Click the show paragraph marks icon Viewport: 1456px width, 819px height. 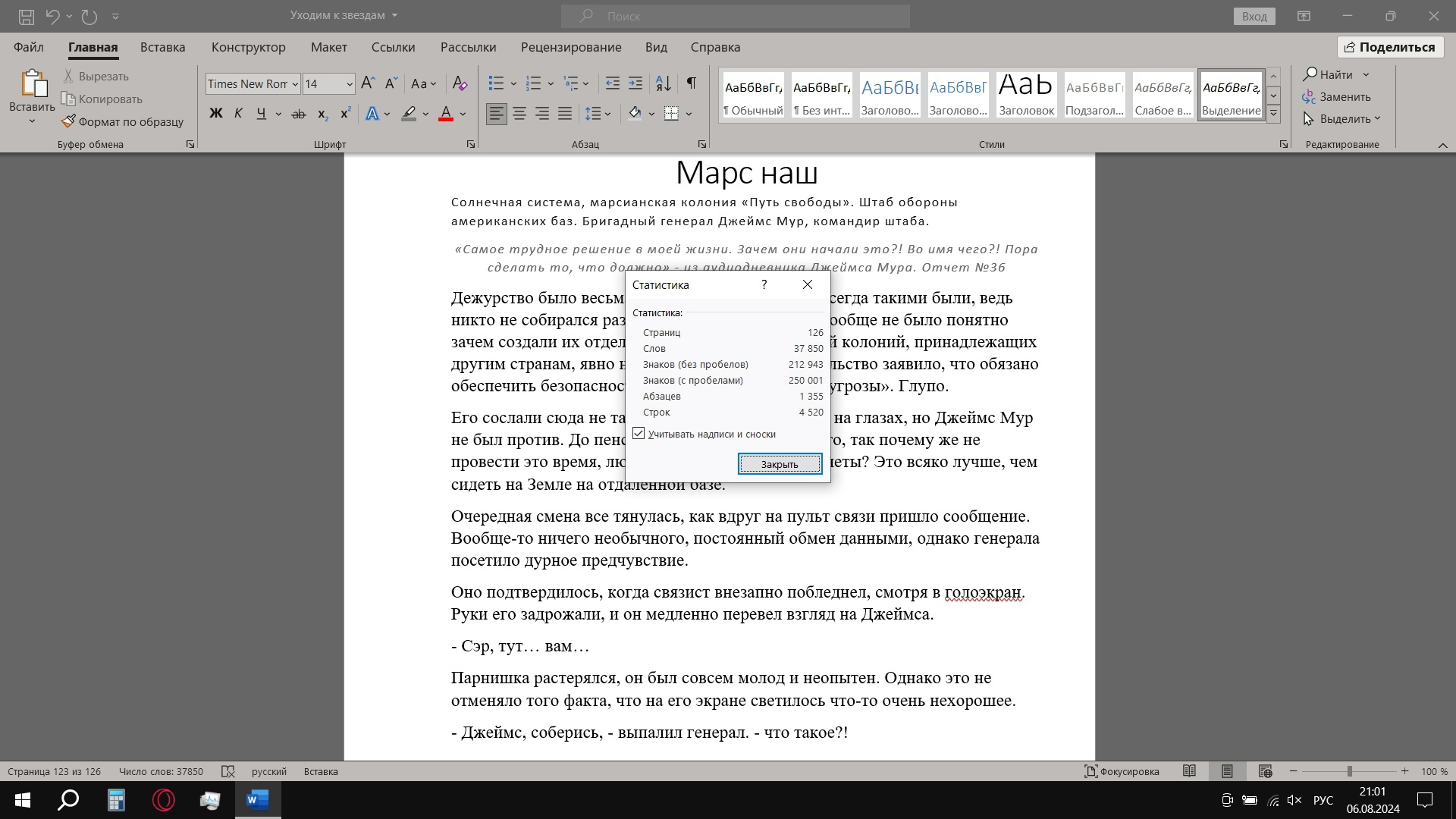pyautogui.click(x=691, y=83)
